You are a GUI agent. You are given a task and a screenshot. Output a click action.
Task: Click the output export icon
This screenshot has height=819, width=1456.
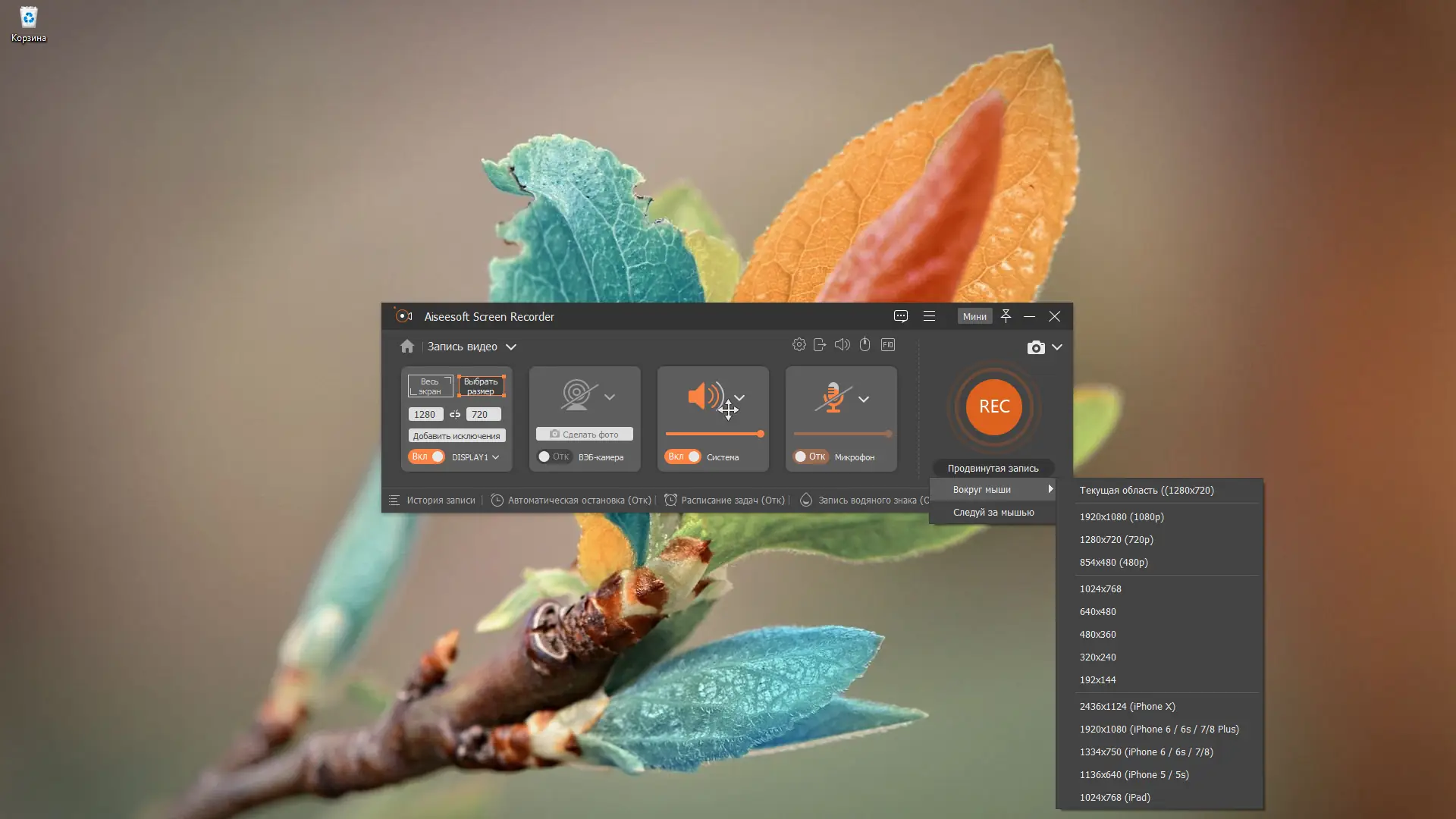820,345
